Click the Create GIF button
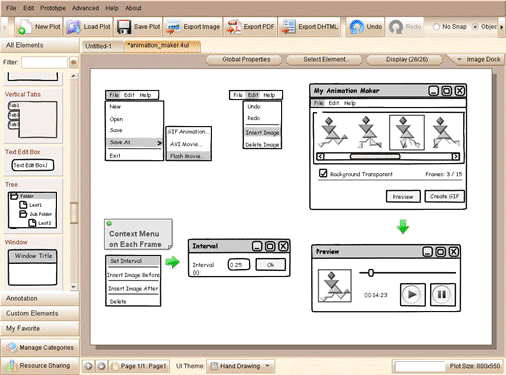 (x=444, y=196)
